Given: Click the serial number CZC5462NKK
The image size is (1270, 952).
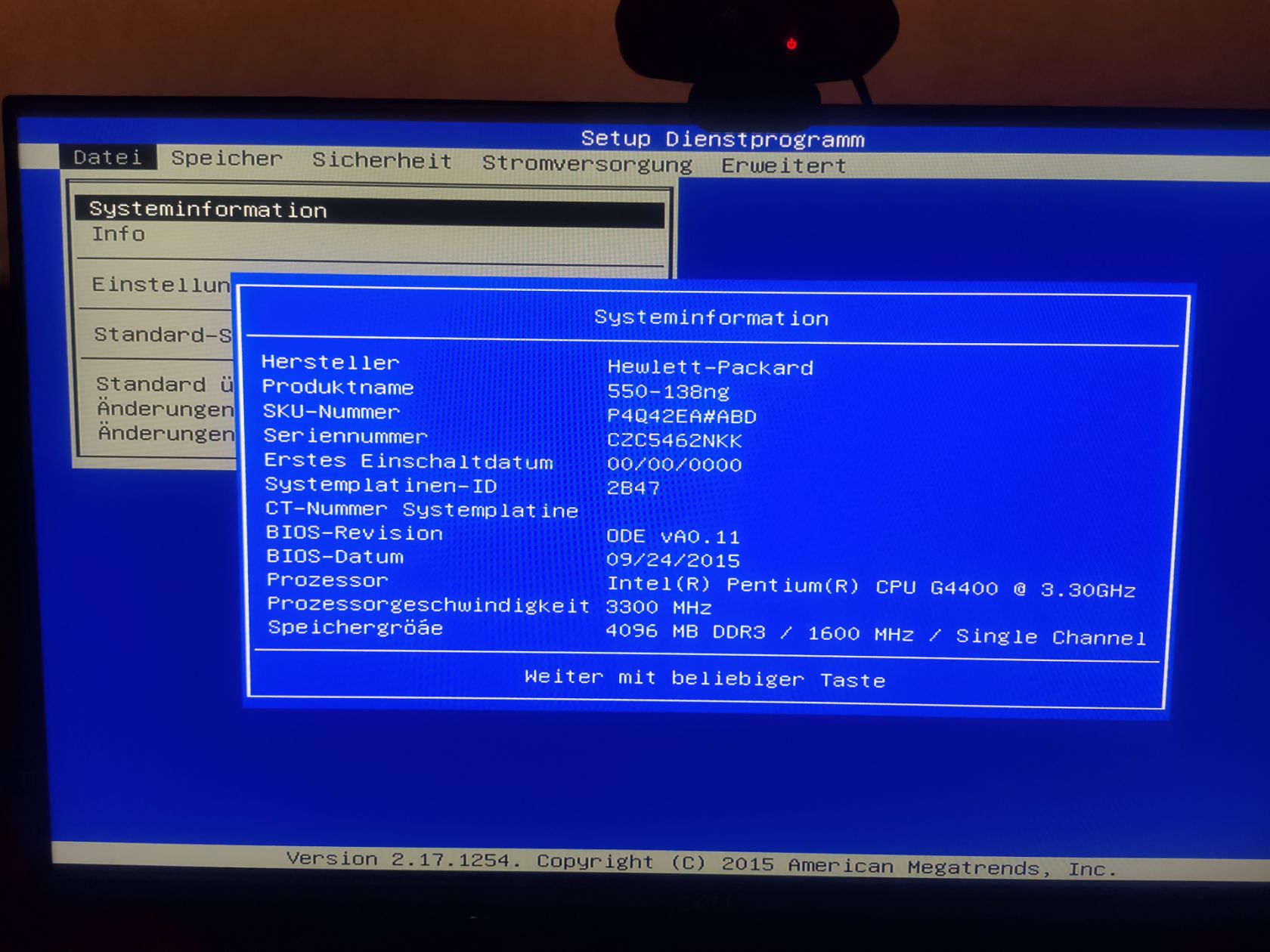Looking at the screenshot, I should coord(674,440).
